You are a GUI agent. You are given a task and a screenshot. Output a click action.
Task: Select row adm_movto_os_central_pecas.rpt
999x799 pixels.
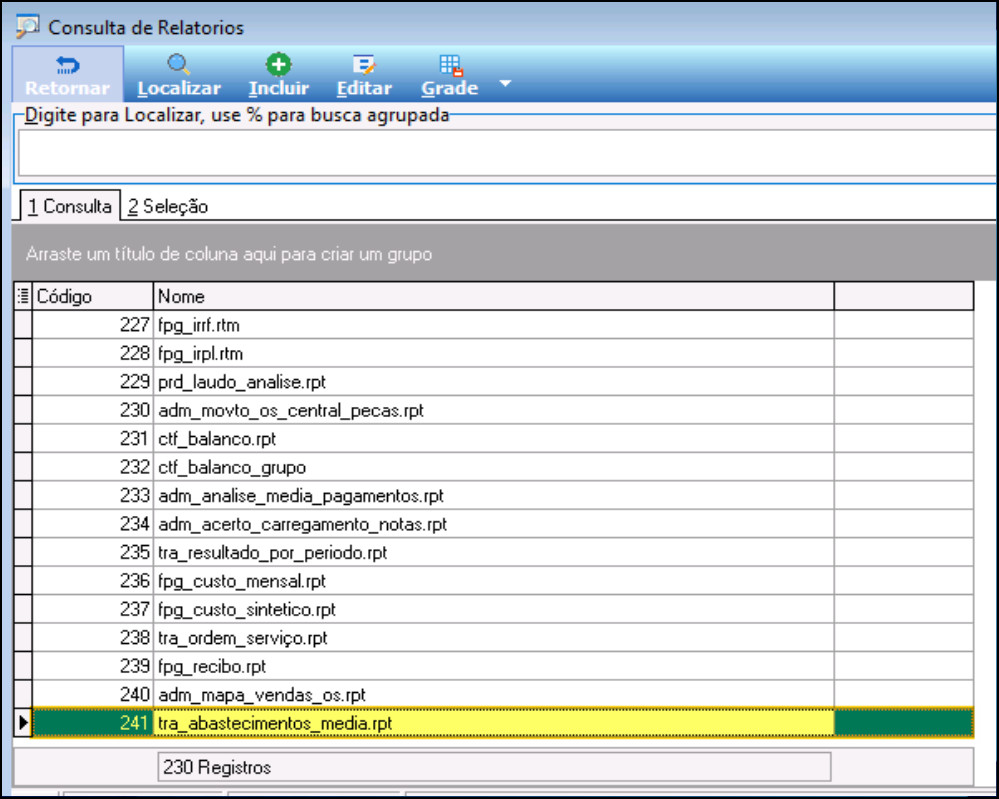(x=494, y=410)
